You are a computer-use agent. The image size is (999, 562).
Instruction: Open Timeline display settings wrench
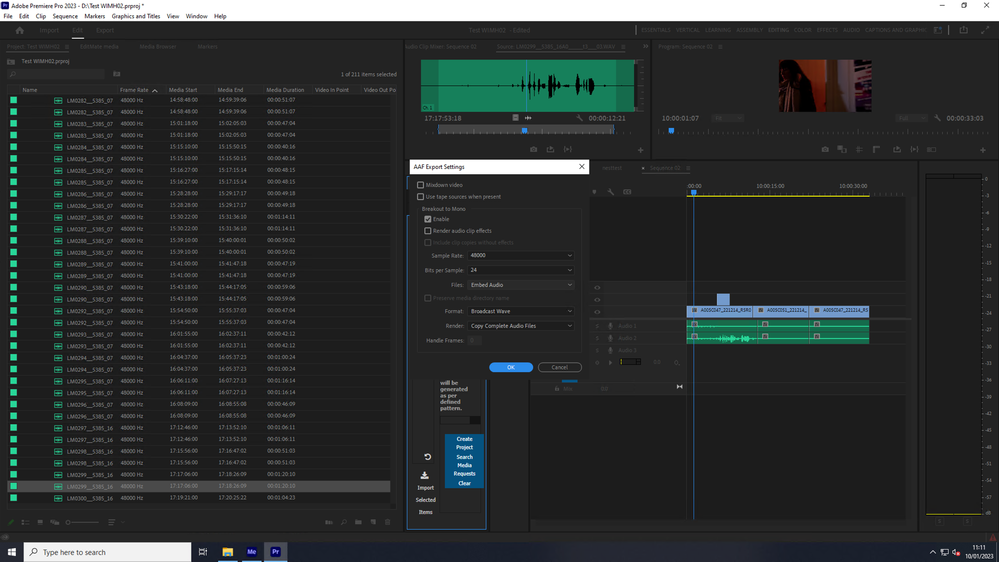point(610,192)
